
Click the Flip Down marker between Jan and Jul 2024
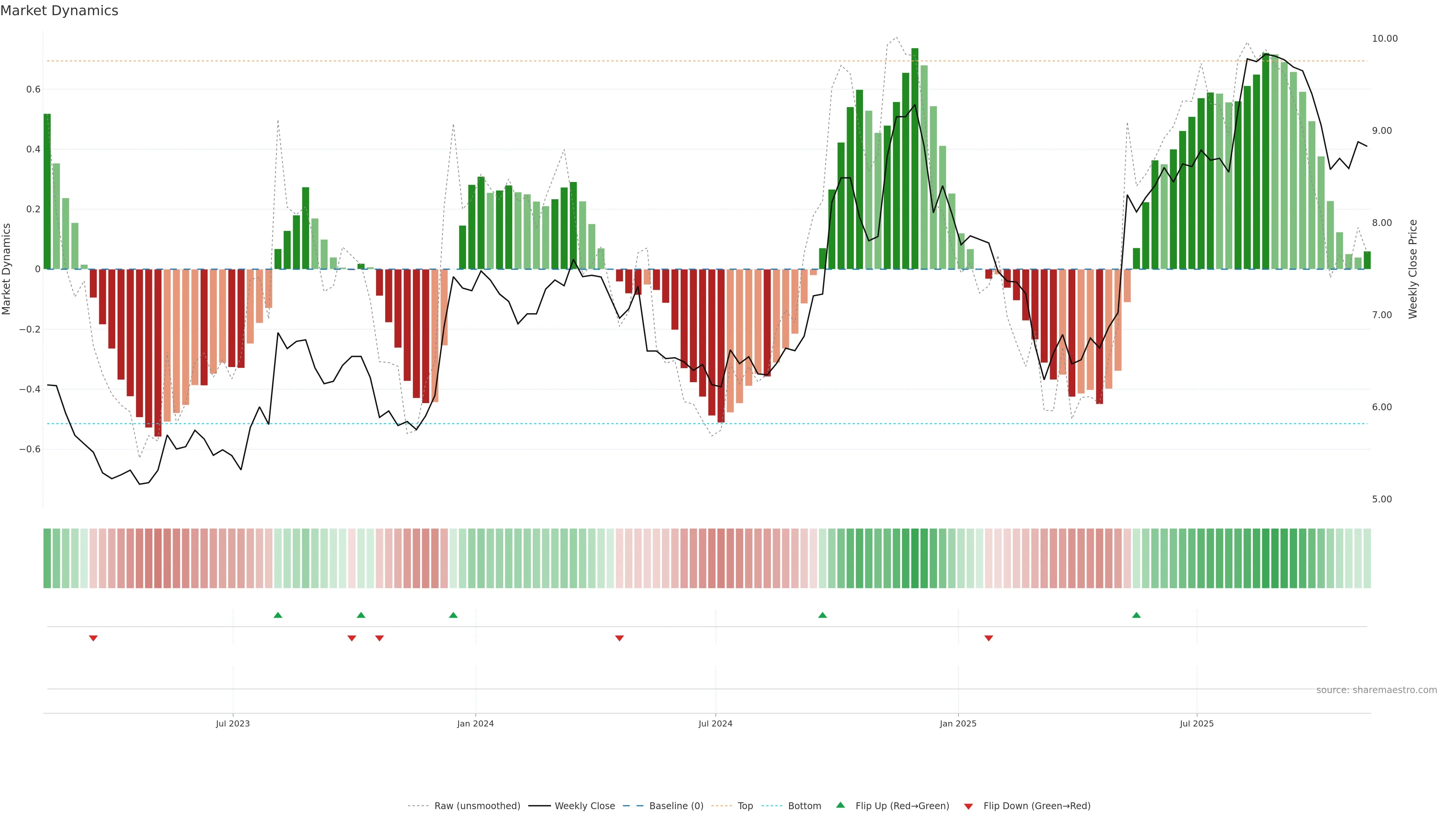[620, 638]
